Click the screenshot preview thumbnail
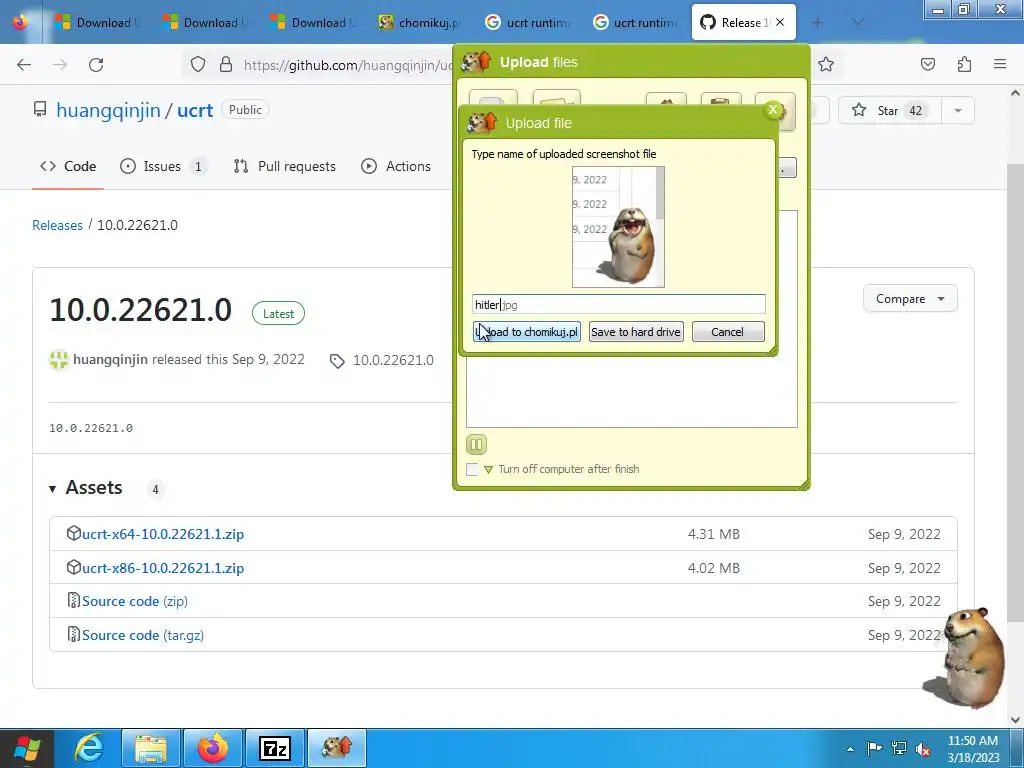This screenshot has width=1024, height=768. click(x=618, y=227)
